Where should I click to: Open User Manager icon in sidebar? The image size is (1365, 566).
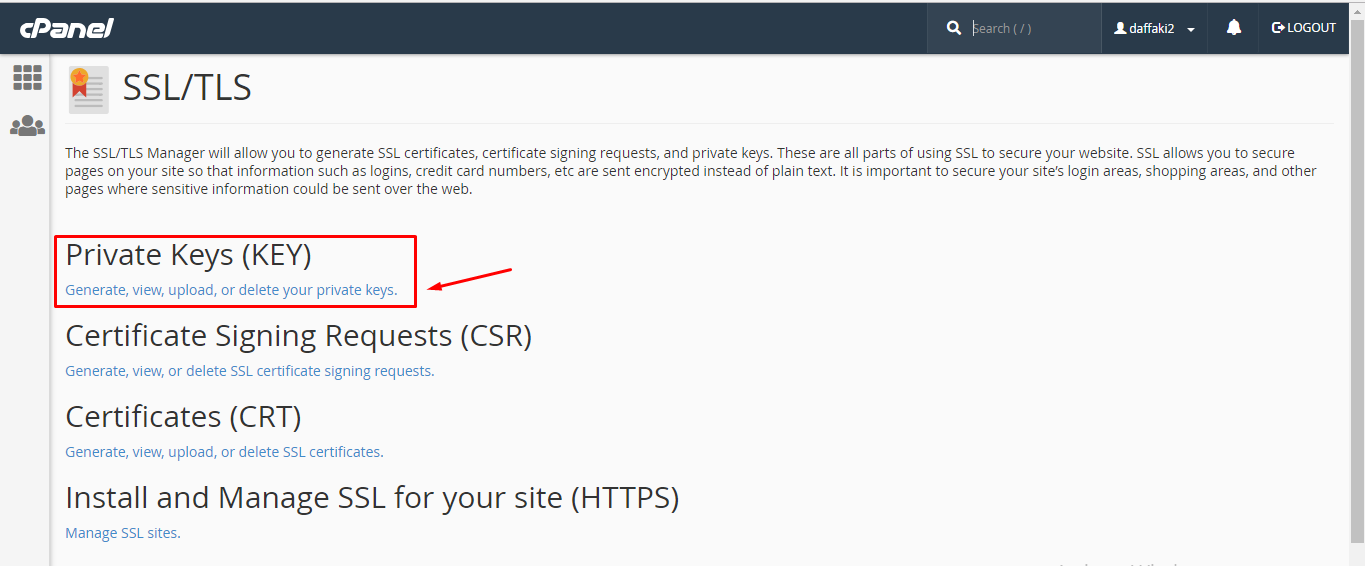coord(27,126)
